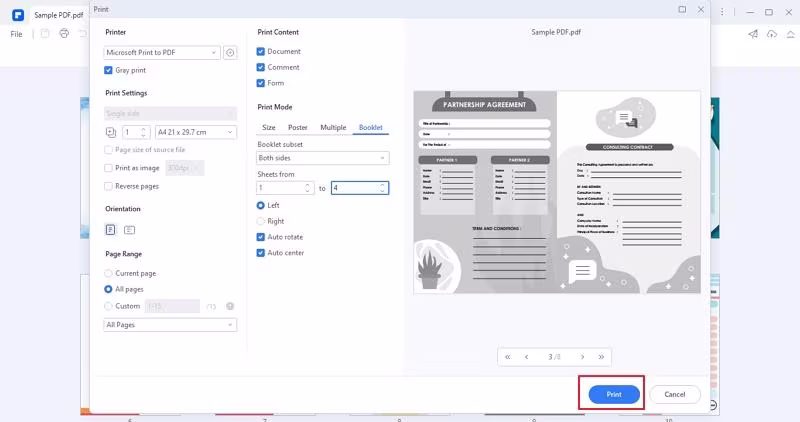Switch to the Poster print mode tab

(298, 128)
